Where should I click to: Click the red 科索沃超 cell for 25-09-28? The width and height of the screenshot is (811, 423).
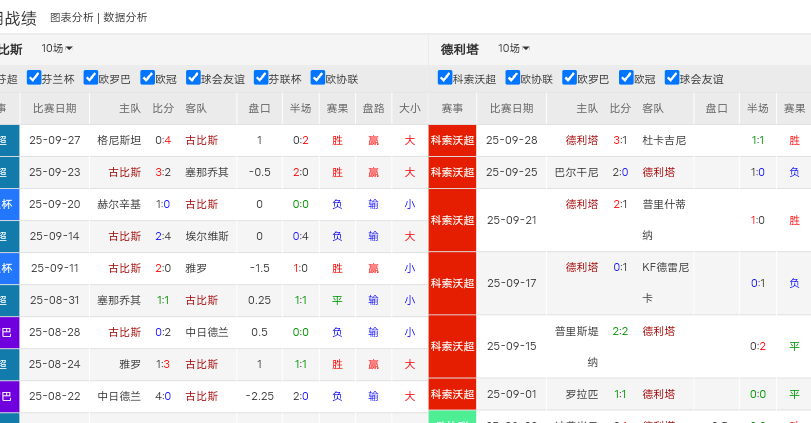pyautogui.click(x=452, y=140)
